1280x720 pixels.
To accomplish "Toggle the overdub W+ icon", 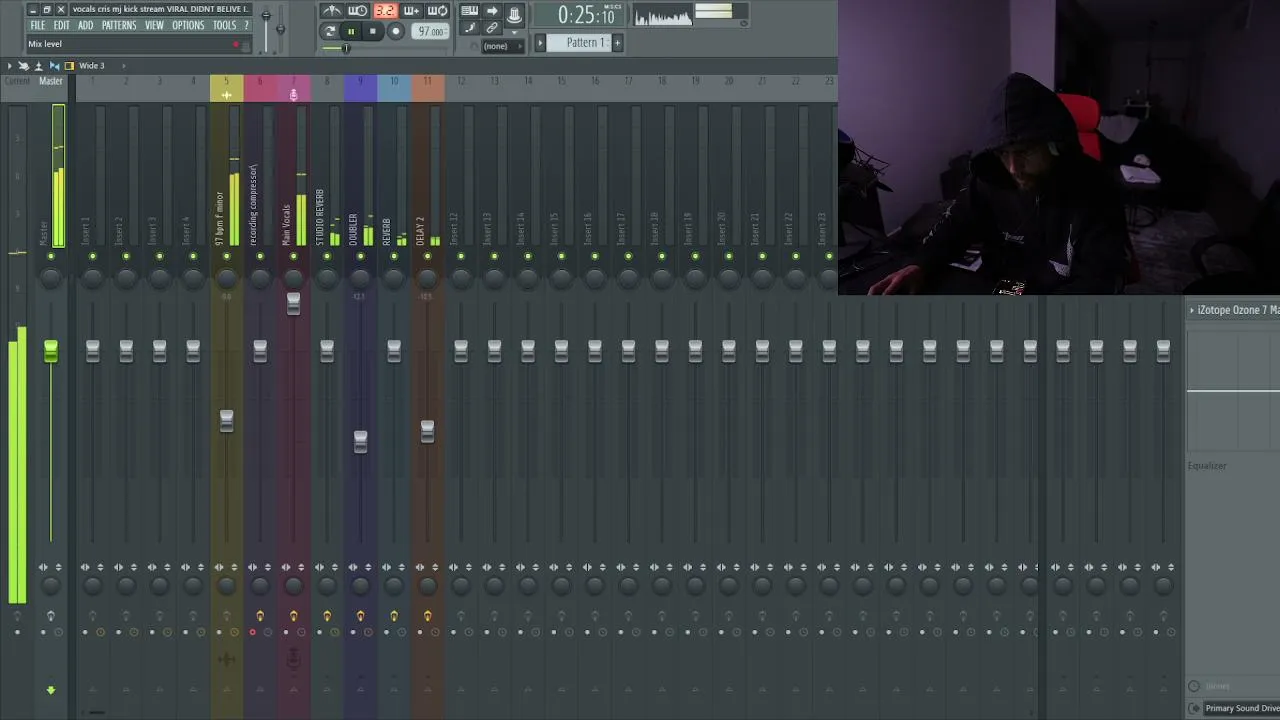I will (x=411, y=11).
